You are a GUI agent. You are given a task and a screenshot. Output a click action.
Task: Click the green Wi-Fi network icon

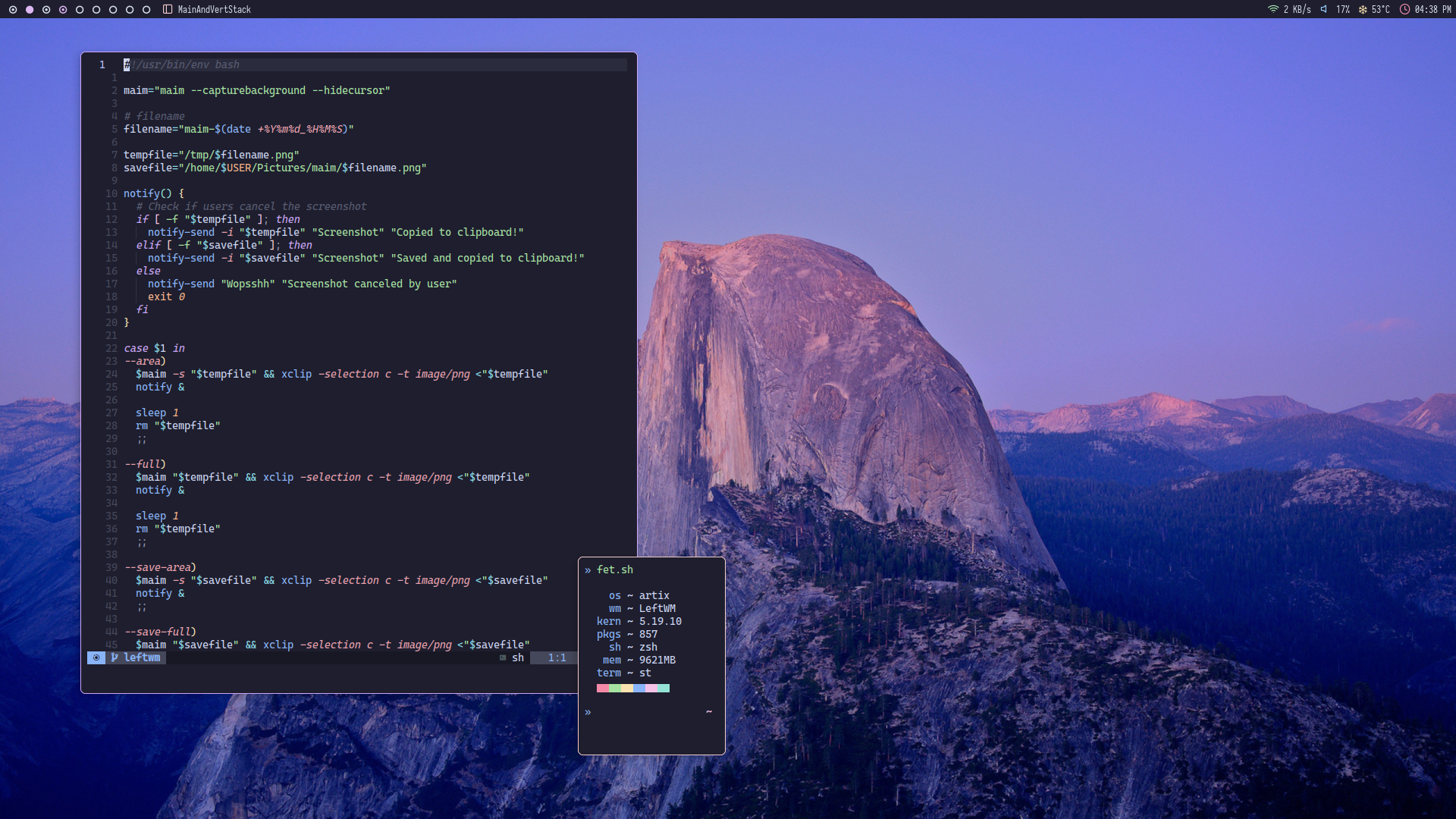coord(1273,9)
